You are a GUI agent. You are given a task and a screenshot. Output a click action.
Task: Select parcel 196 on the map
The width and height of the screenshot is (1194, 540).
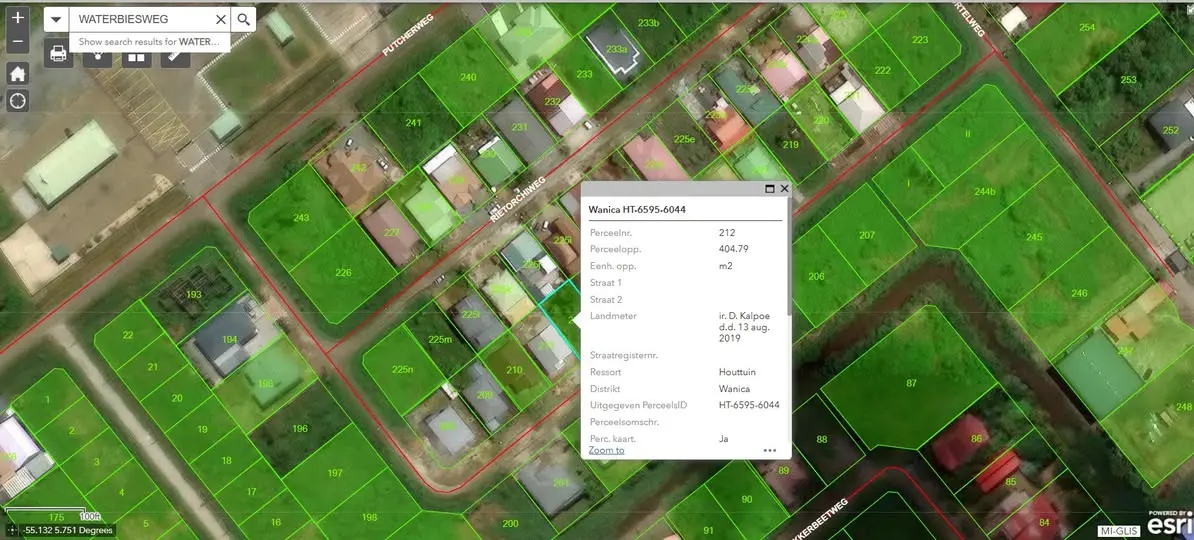pyautogui.click(x=300, y=429)
